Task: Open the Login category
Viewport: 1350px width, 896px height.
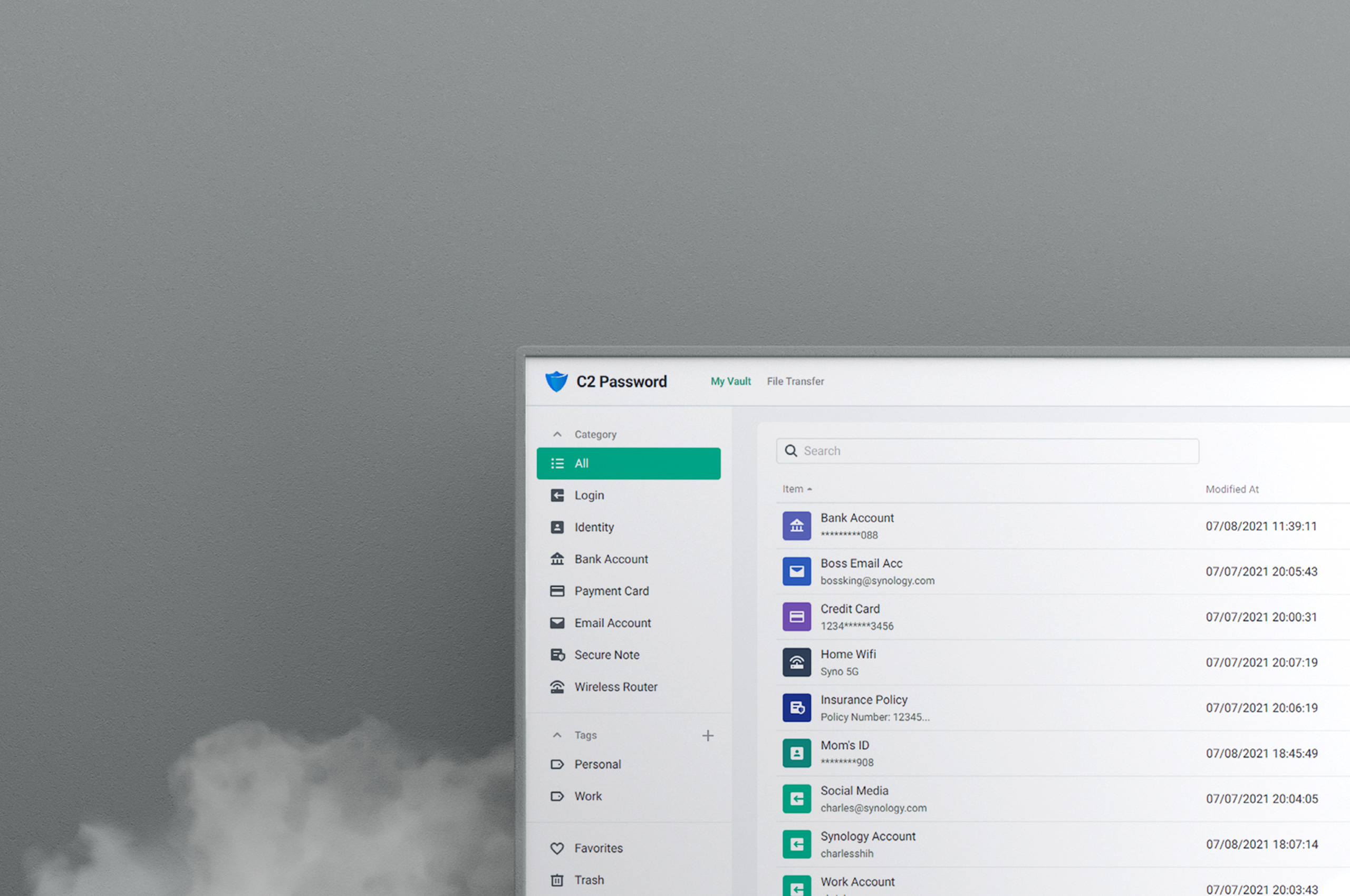Action: tap(589, 495)
